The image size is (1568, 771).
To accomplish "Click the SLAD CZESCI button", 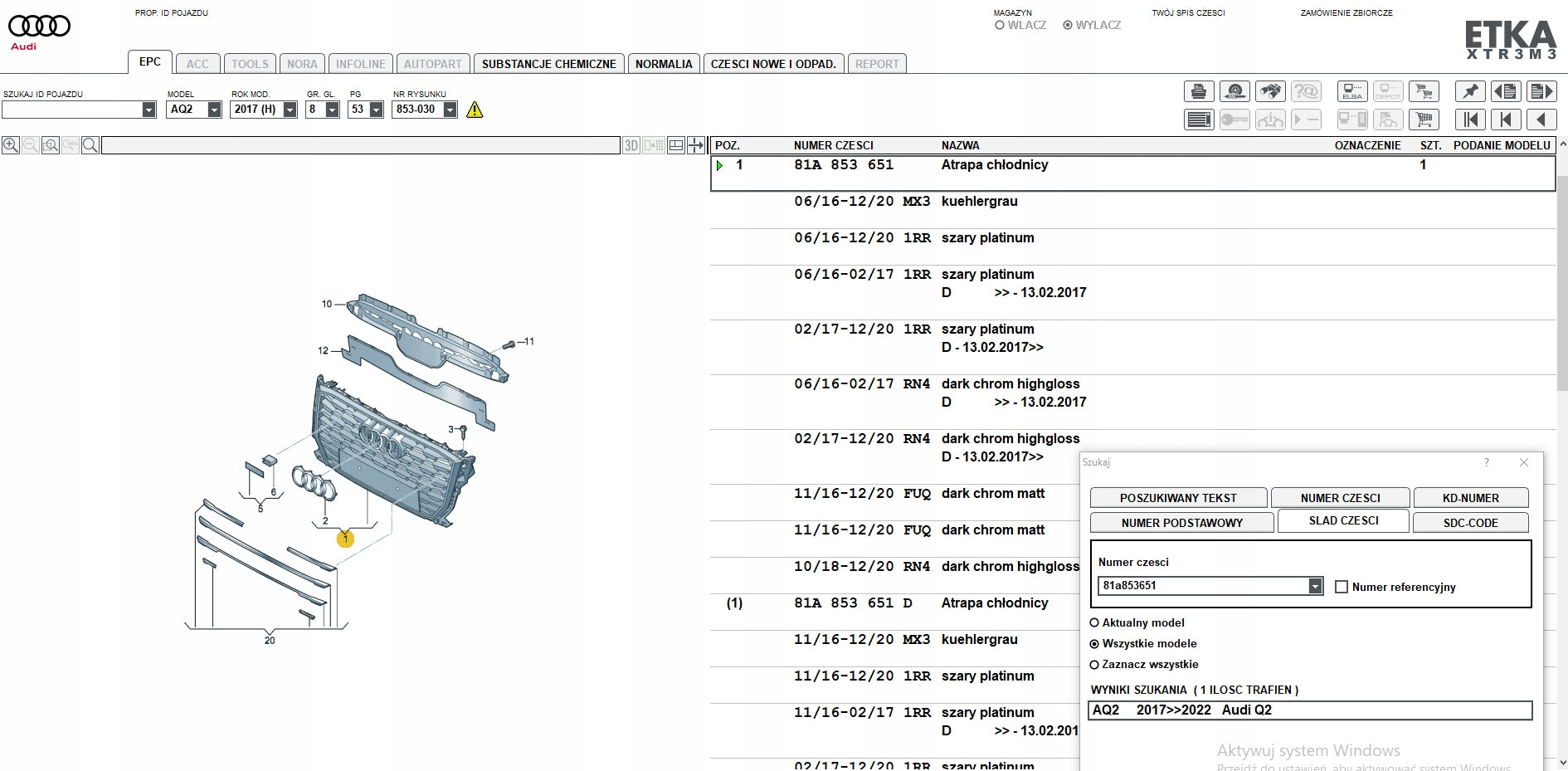I will pyautogui.click(x=1343, y=520).
